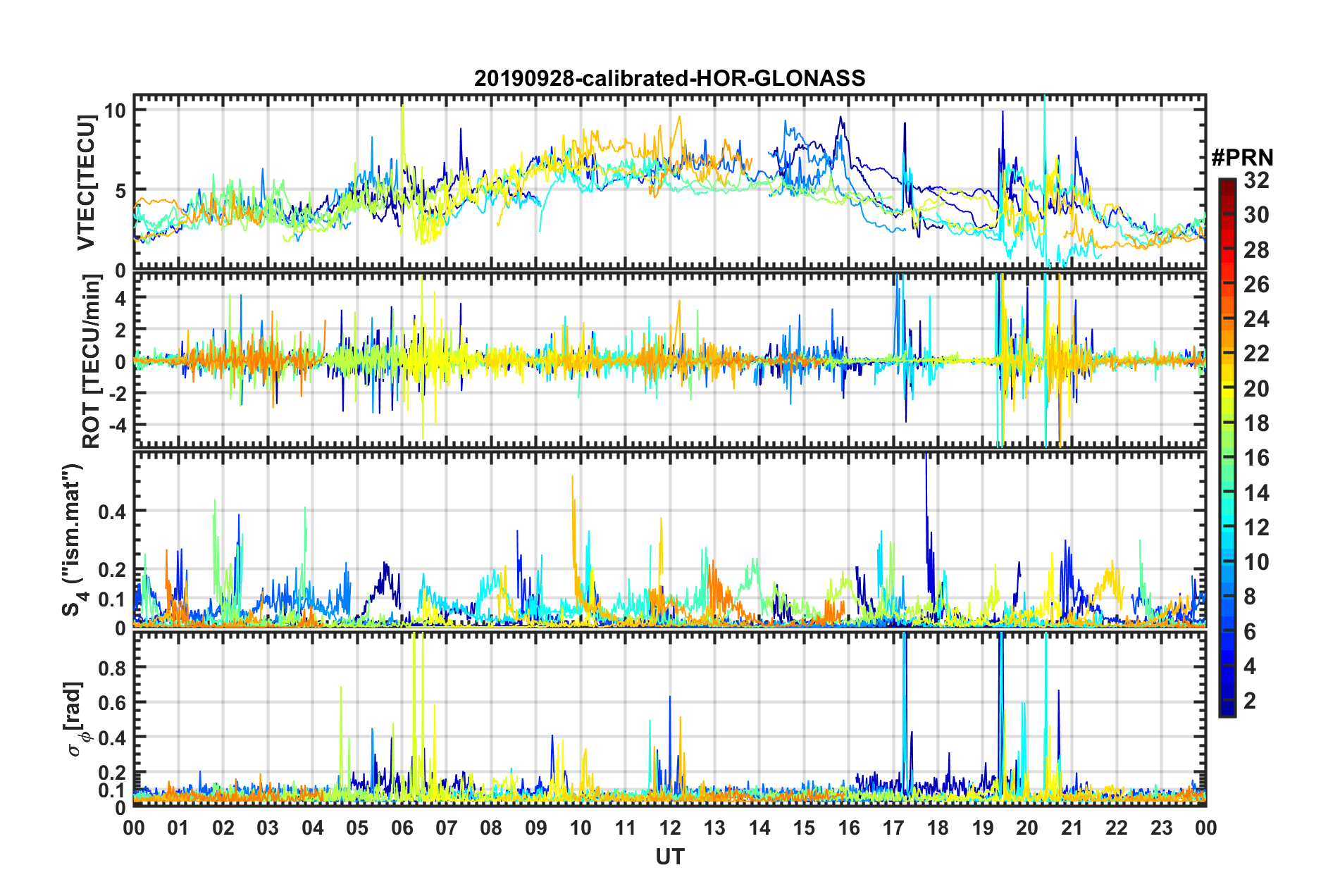
Task: Click the 0.4 tick label on S4 axis
Action: (112, 511)
